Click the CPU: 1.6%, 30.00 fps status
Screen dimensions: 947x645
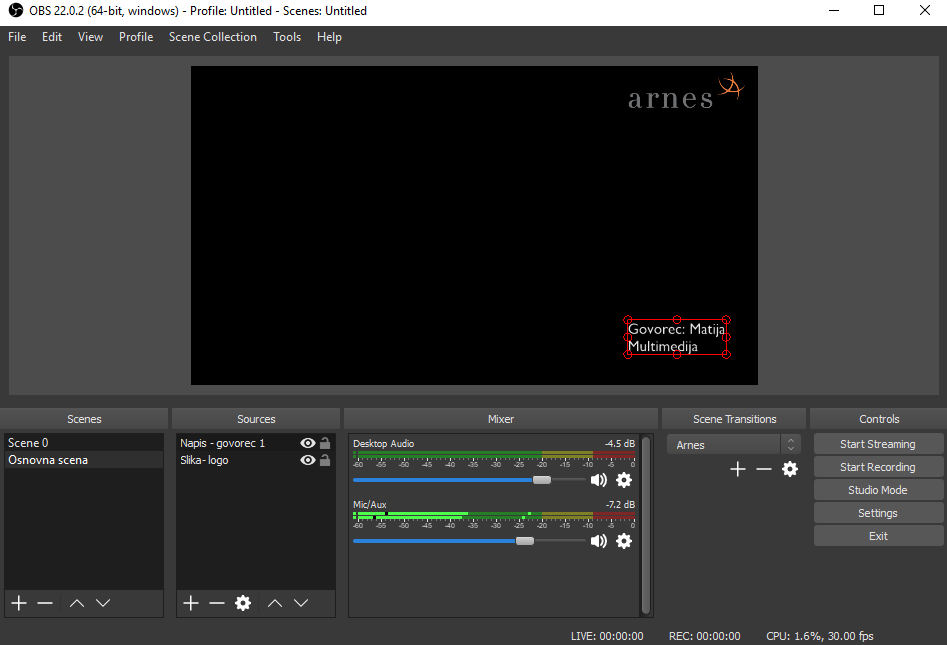click(820, 636)
